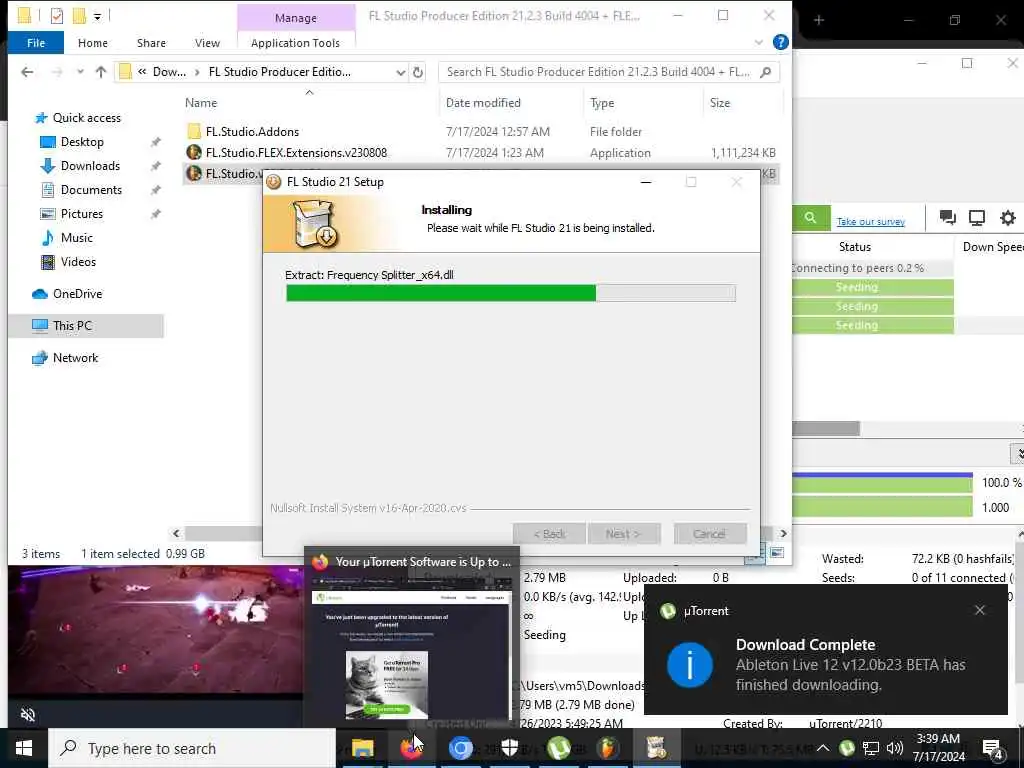The height and width of the screenshot is (768, 1024).
Task: Show hidden system tray icons
Action: click(x=823, y=748)
